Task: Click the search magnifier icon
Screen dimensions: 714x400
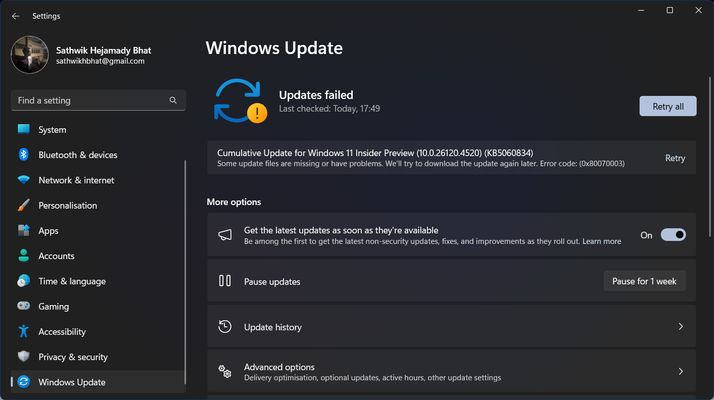Action: [x=173, y=100]
